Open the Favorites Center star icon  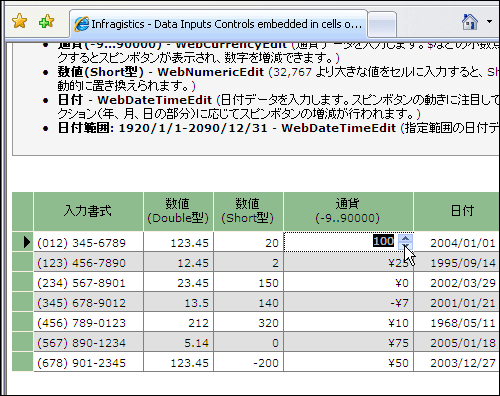click(x=19, y=21)
